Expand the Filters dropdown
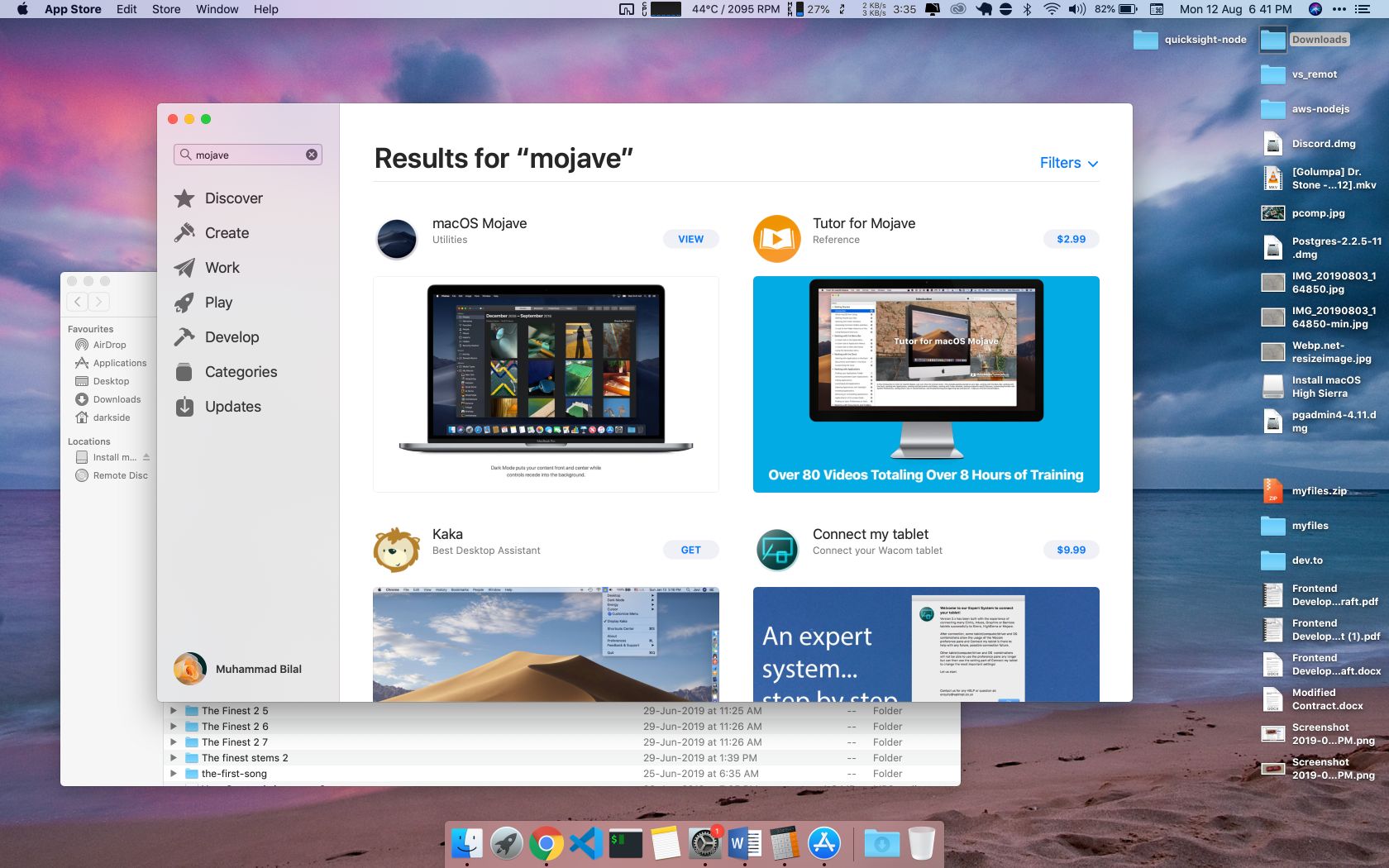Image resolution: width=1389 pixels, height=868 pixels. [1068, 163]
